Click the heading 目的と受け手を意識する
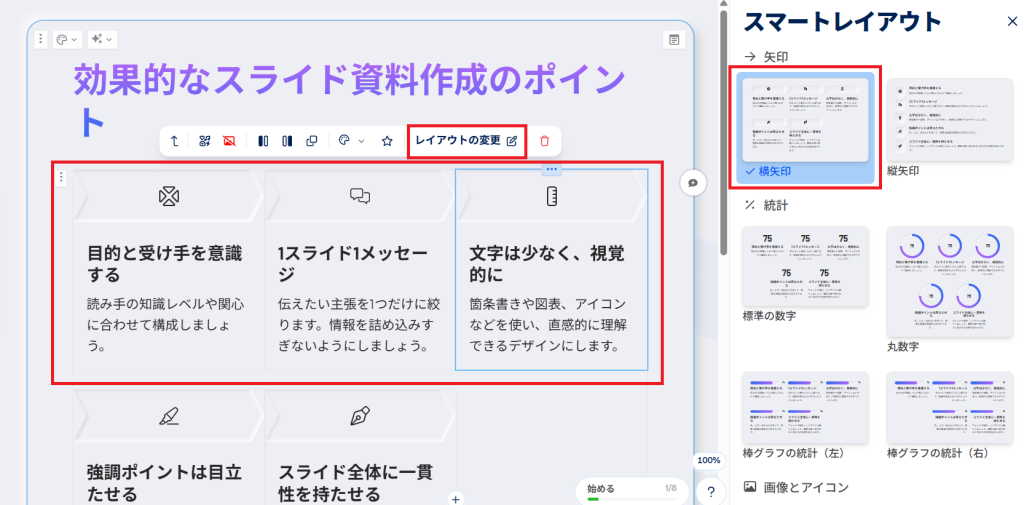 (165, 264)
